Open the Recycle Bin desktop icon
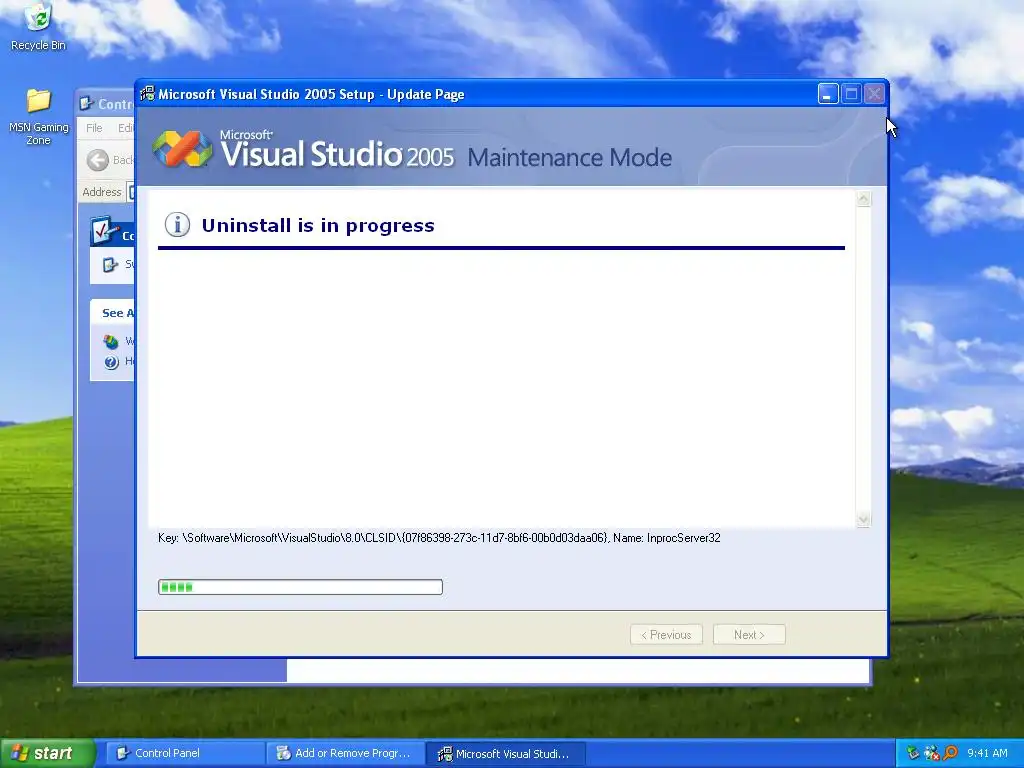 (x=39, y=26)
